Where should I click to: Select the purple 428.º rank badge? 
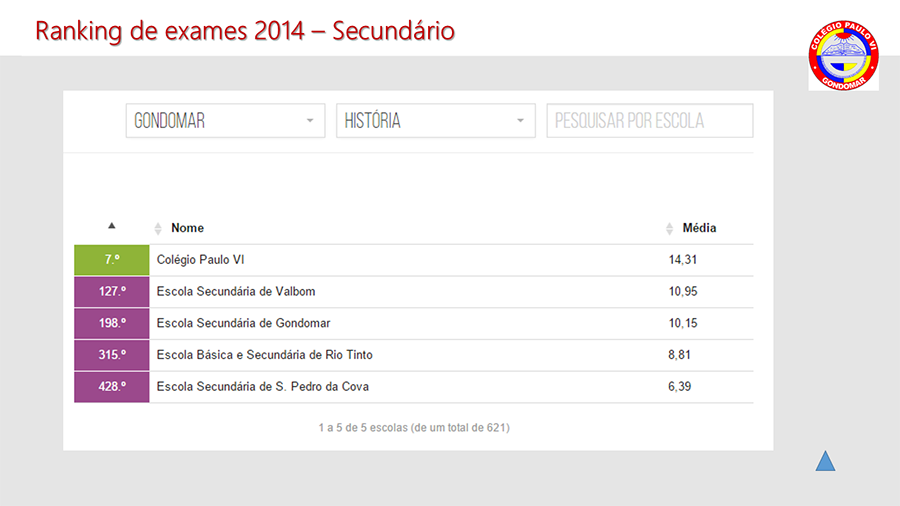(x=112, y=387)
